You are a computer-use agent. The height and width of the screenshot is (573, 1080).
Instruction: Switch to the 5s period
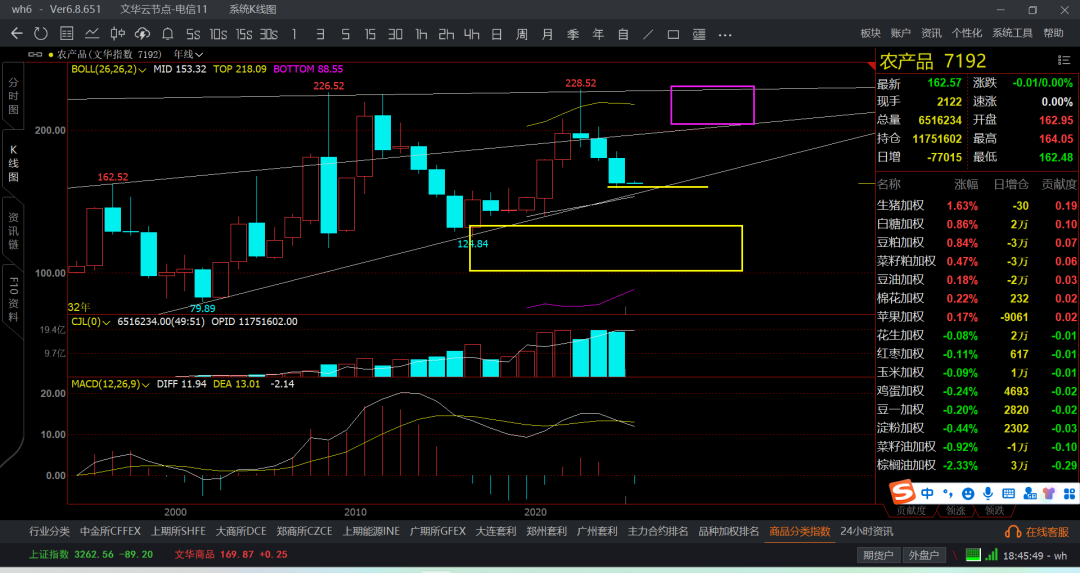pyautogui.click(x=193, y=34)
